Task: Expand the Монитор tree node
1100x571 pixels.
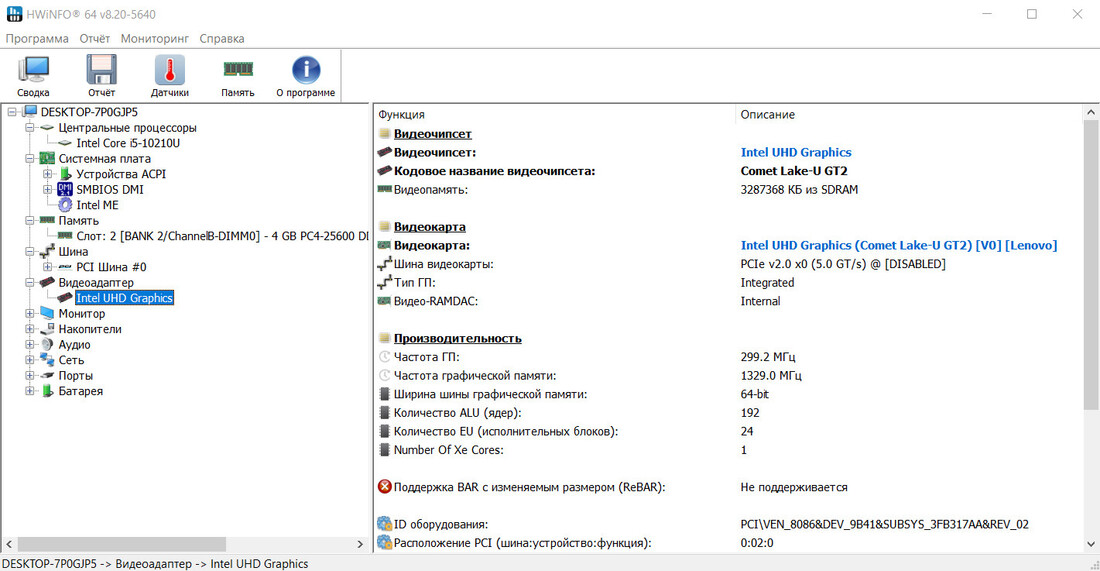Action: [x=29, y=313]
